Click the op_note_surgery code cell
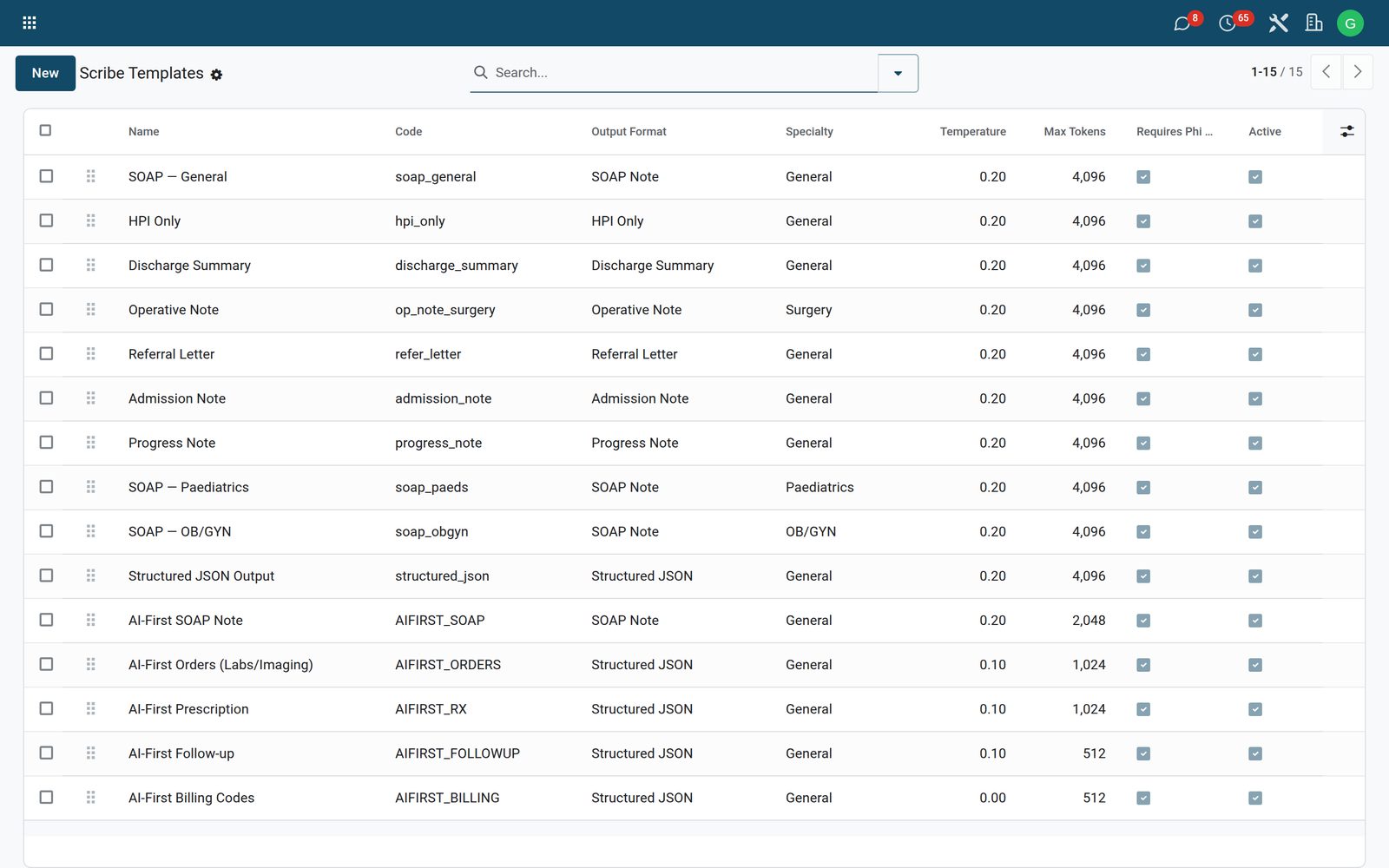Screen dimensions: 1389x868 445,310
